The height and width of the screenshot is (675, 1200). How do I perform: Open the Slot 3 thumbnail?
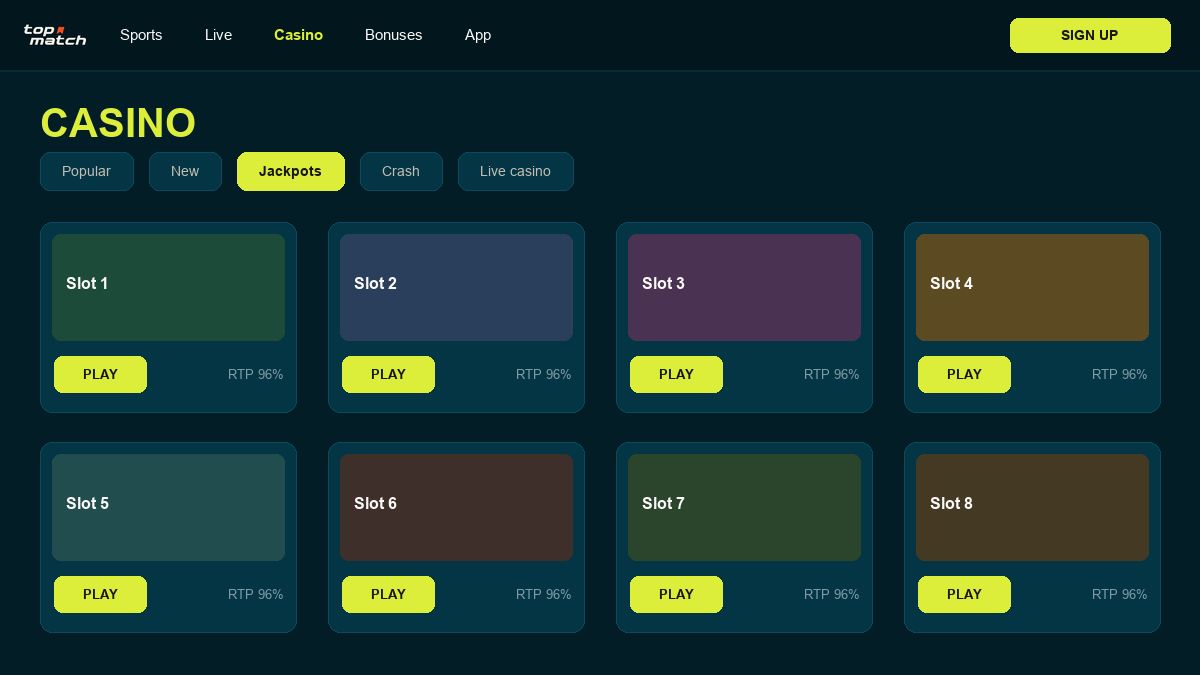[744, 287]
